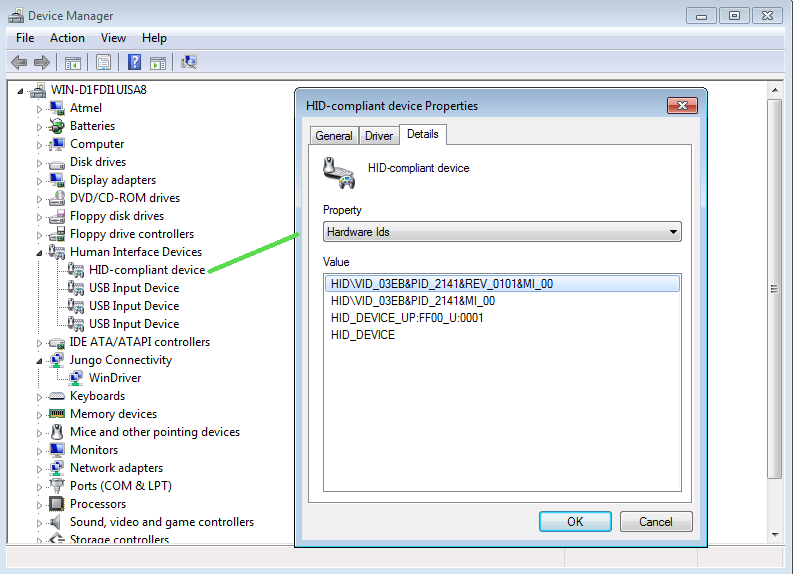The image size is (793, 574).
Task: Switch to the Driver tab
Action: click(x=379, y=136)
